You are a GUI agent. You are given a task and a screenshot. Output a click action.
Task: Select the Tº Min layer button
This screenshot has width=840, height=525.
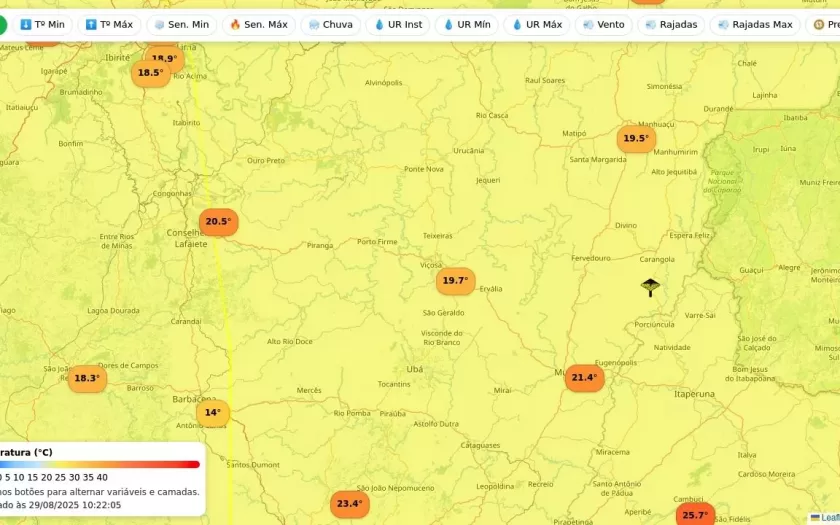pos(42,25)
